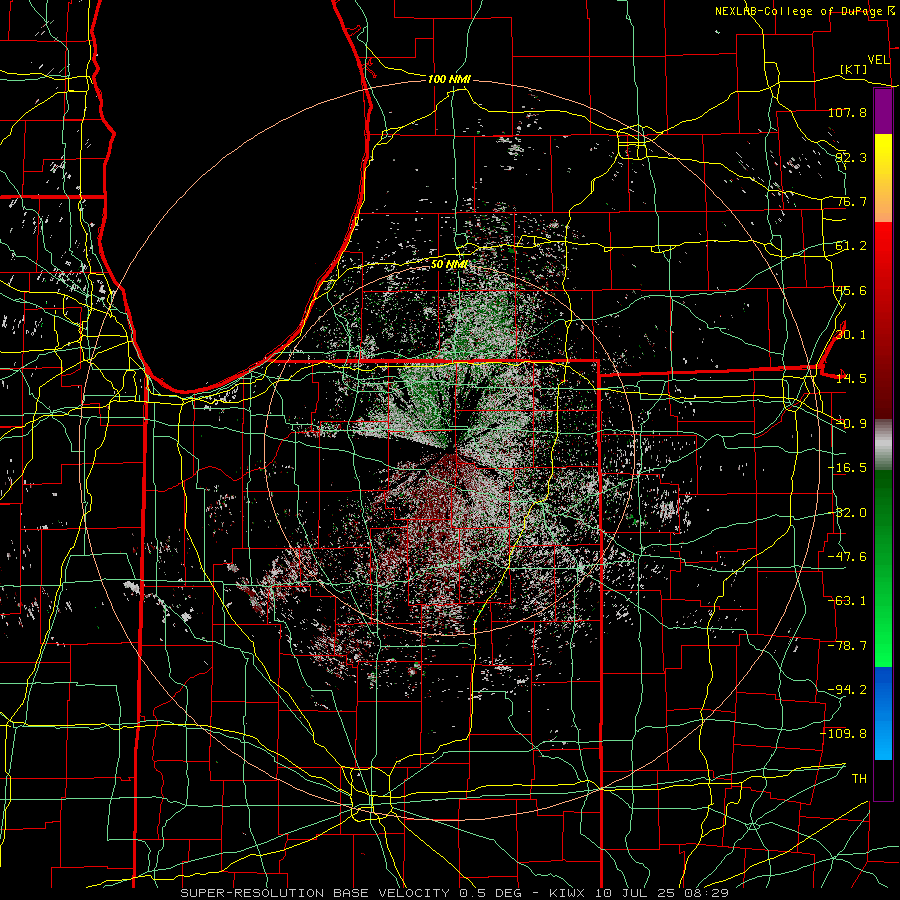Click the VEL legend title
The height and width of the screenshot is (900, 900).
879,60
